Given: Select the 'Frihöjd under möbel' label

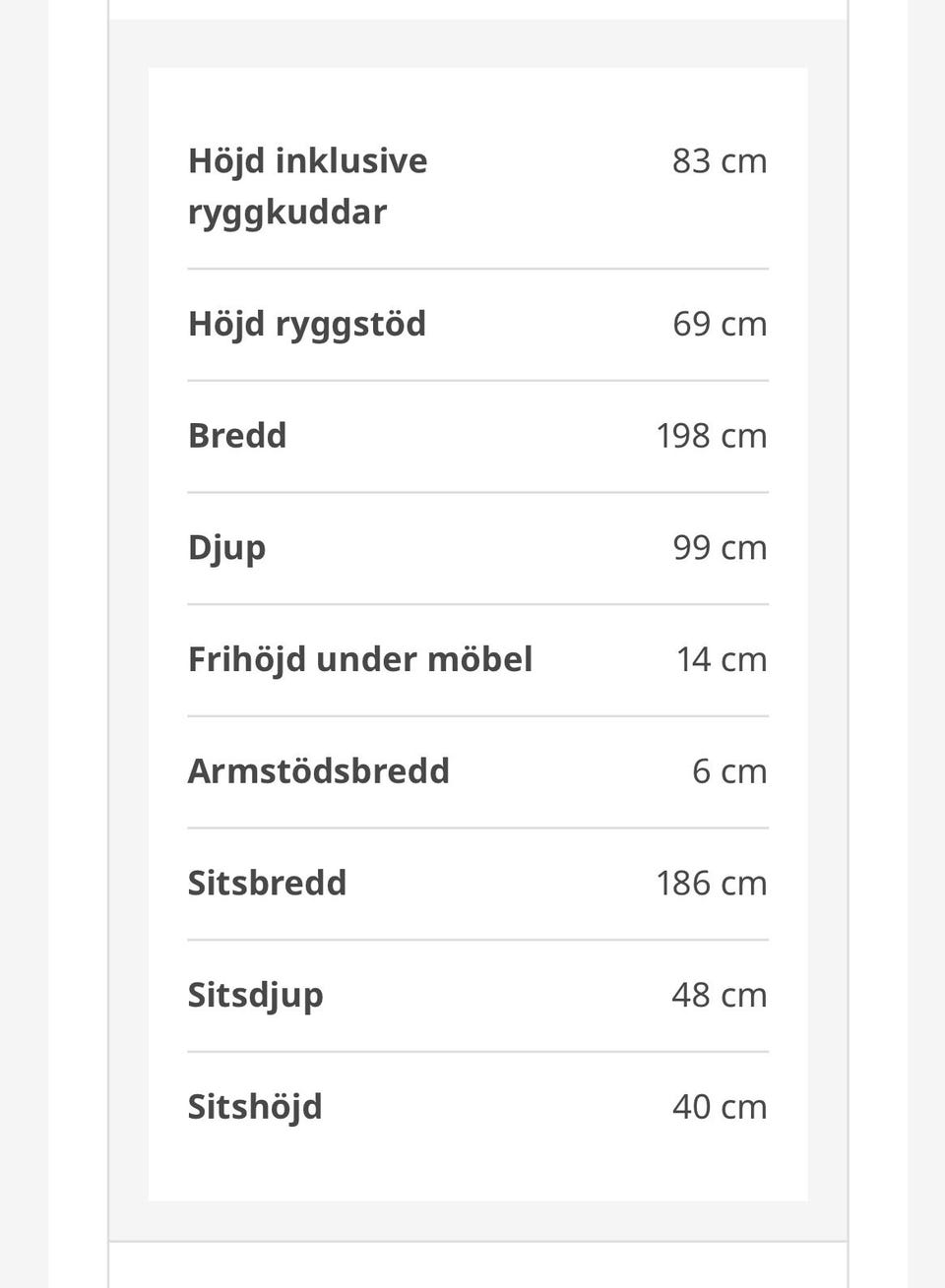Looking at the screenshot, I should coord(360,659).
